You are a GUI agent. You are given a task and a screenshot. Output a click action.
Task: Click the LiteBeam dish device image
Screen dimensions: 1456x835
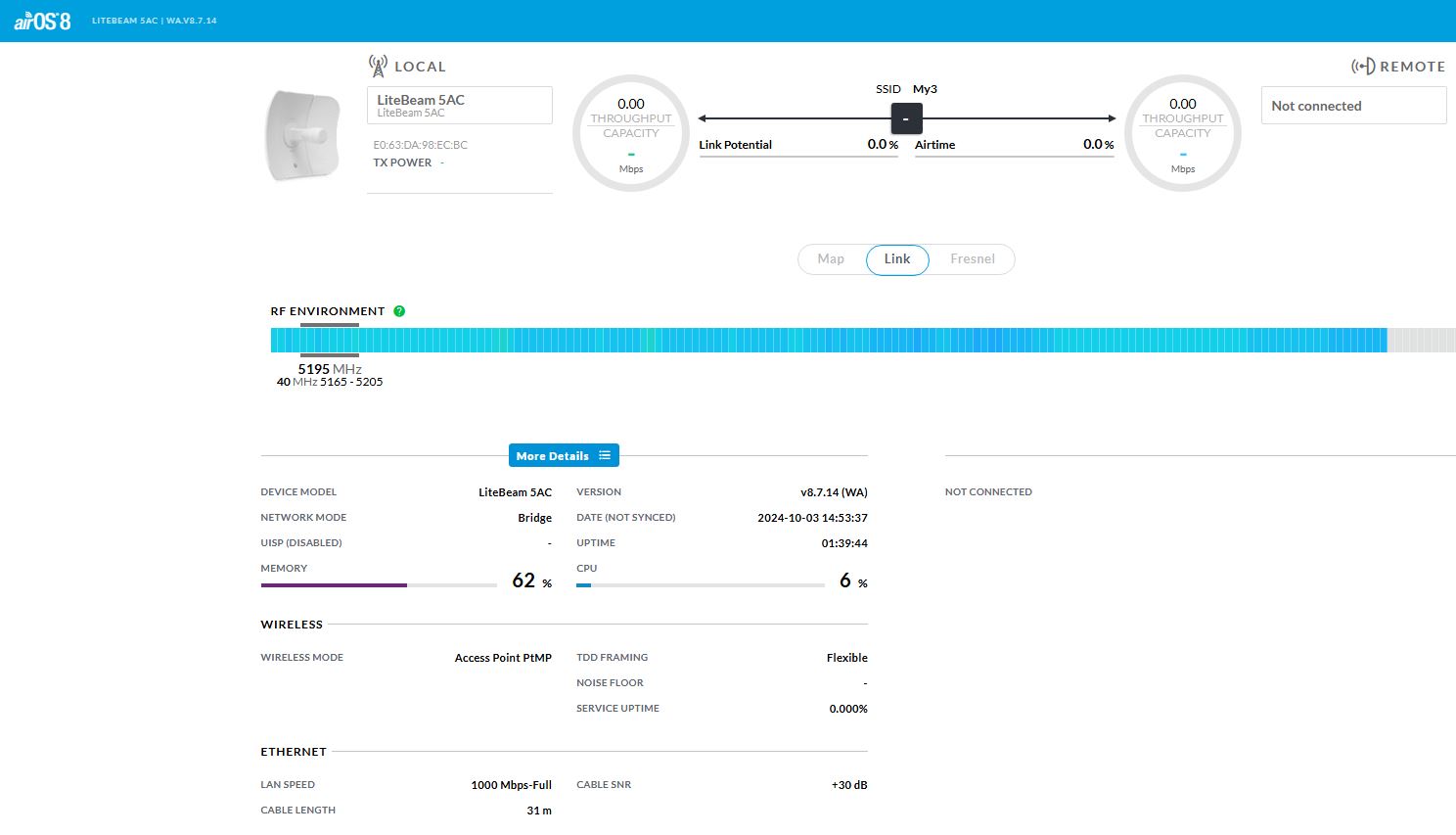pyautogui.click(x=303, y=135)
